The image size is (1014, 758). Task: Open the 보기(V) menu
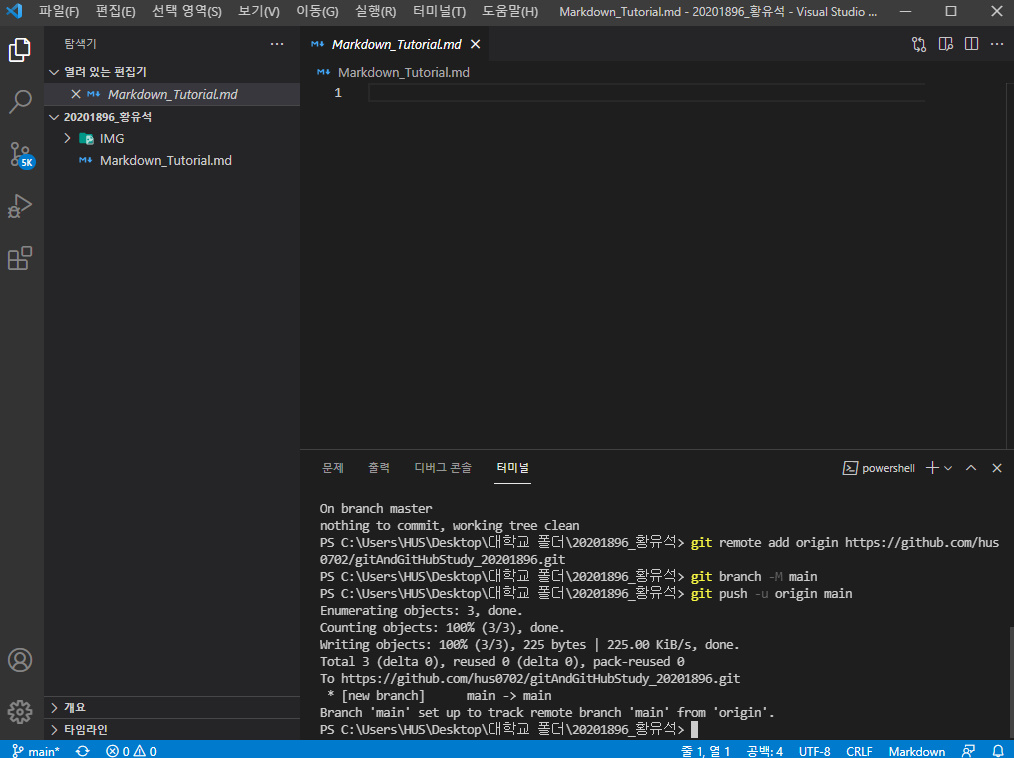click(x=259, y=12)
